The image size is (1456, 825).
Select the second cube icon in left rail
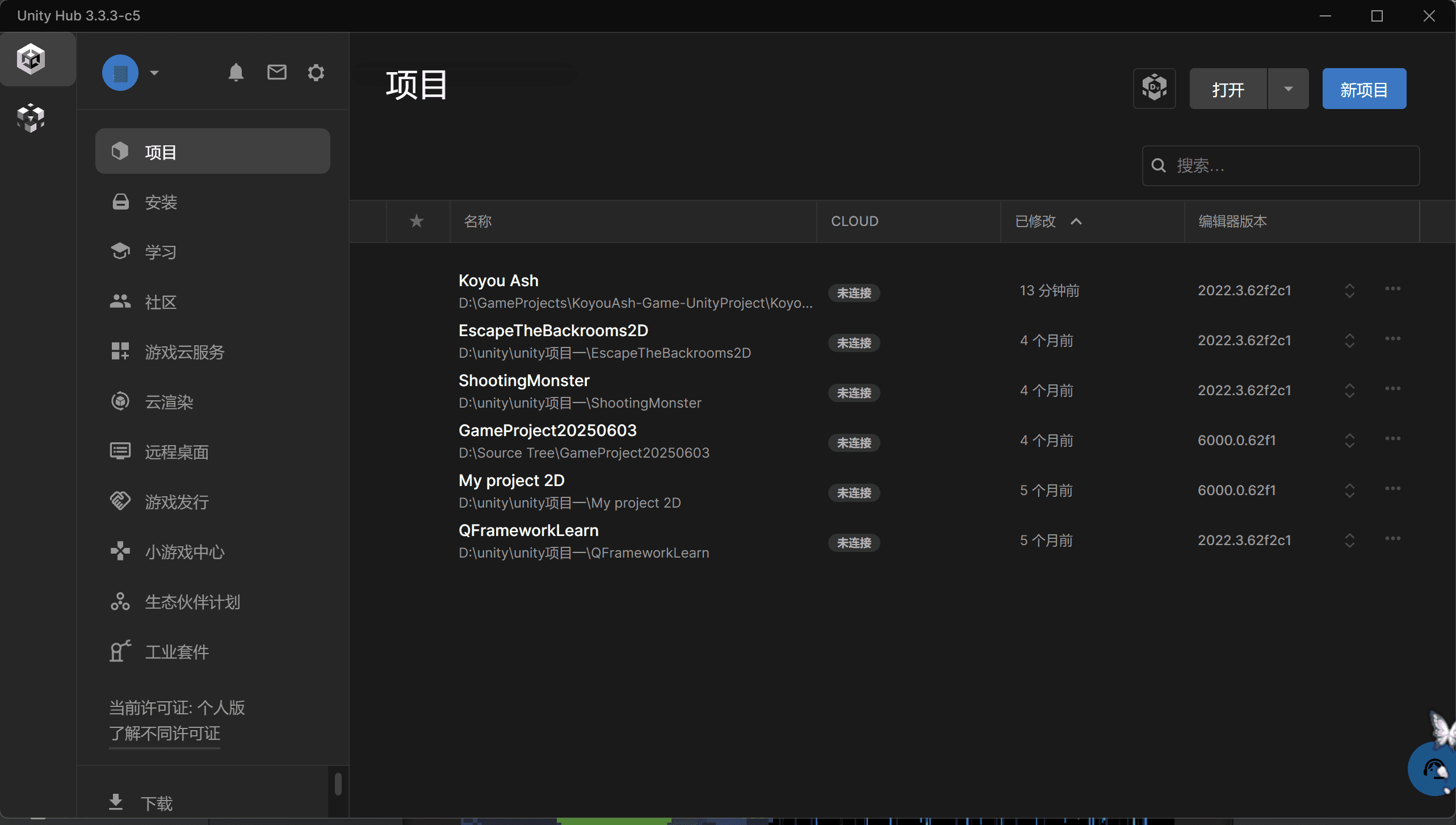tap(31, 118)
